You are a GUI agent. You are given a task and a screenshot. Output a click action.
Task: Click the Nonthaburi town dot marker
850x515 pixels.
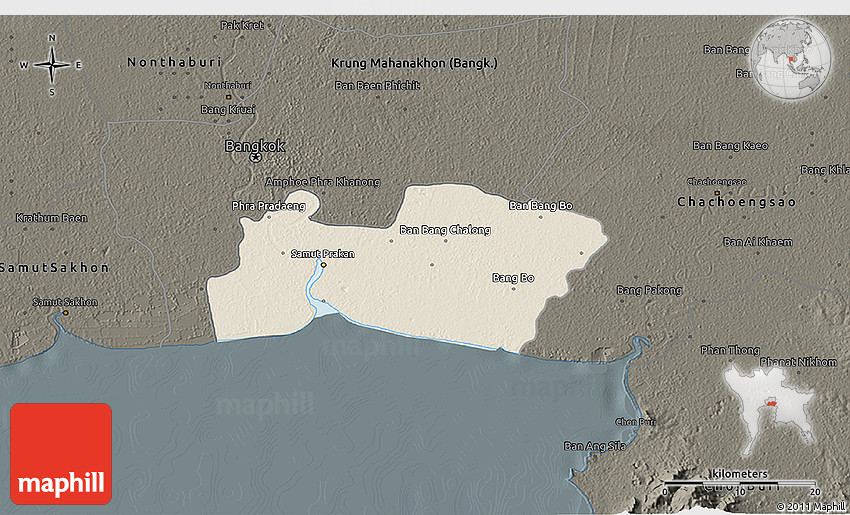(x=228, y=96)
